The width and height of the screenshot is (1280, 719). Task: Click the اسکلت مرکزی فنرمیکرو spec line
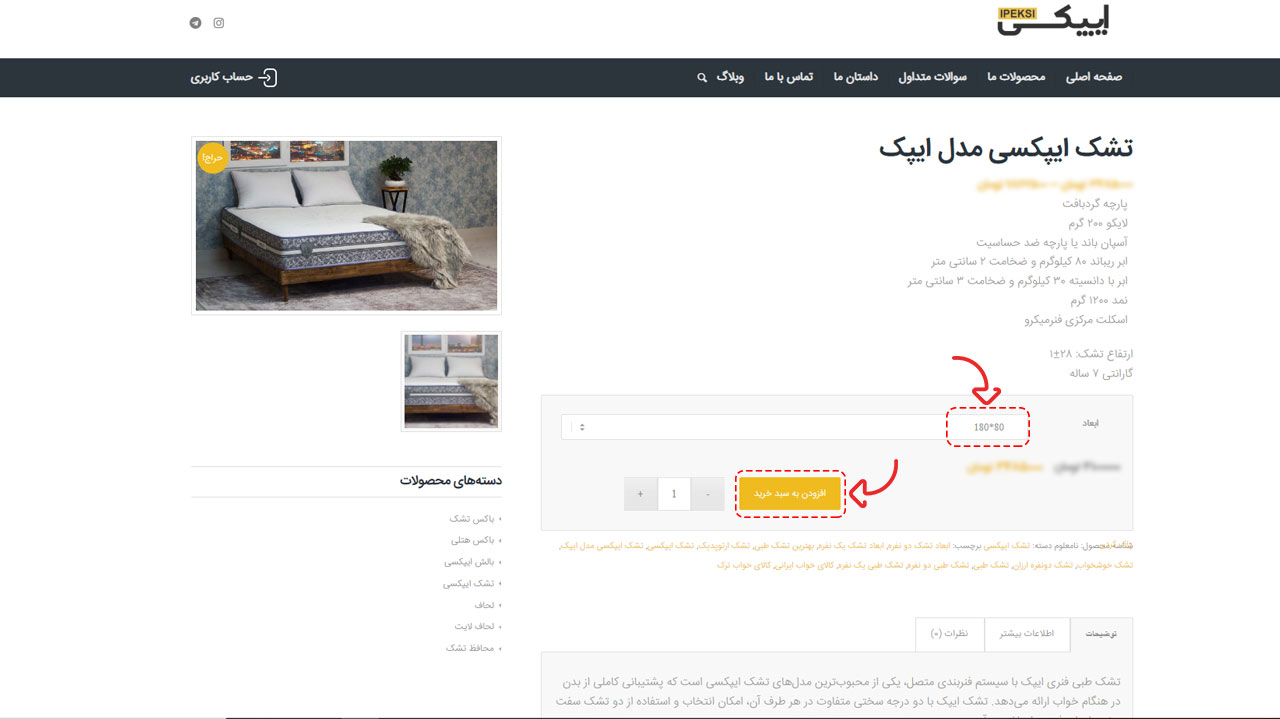click(x=1076, y=320)
